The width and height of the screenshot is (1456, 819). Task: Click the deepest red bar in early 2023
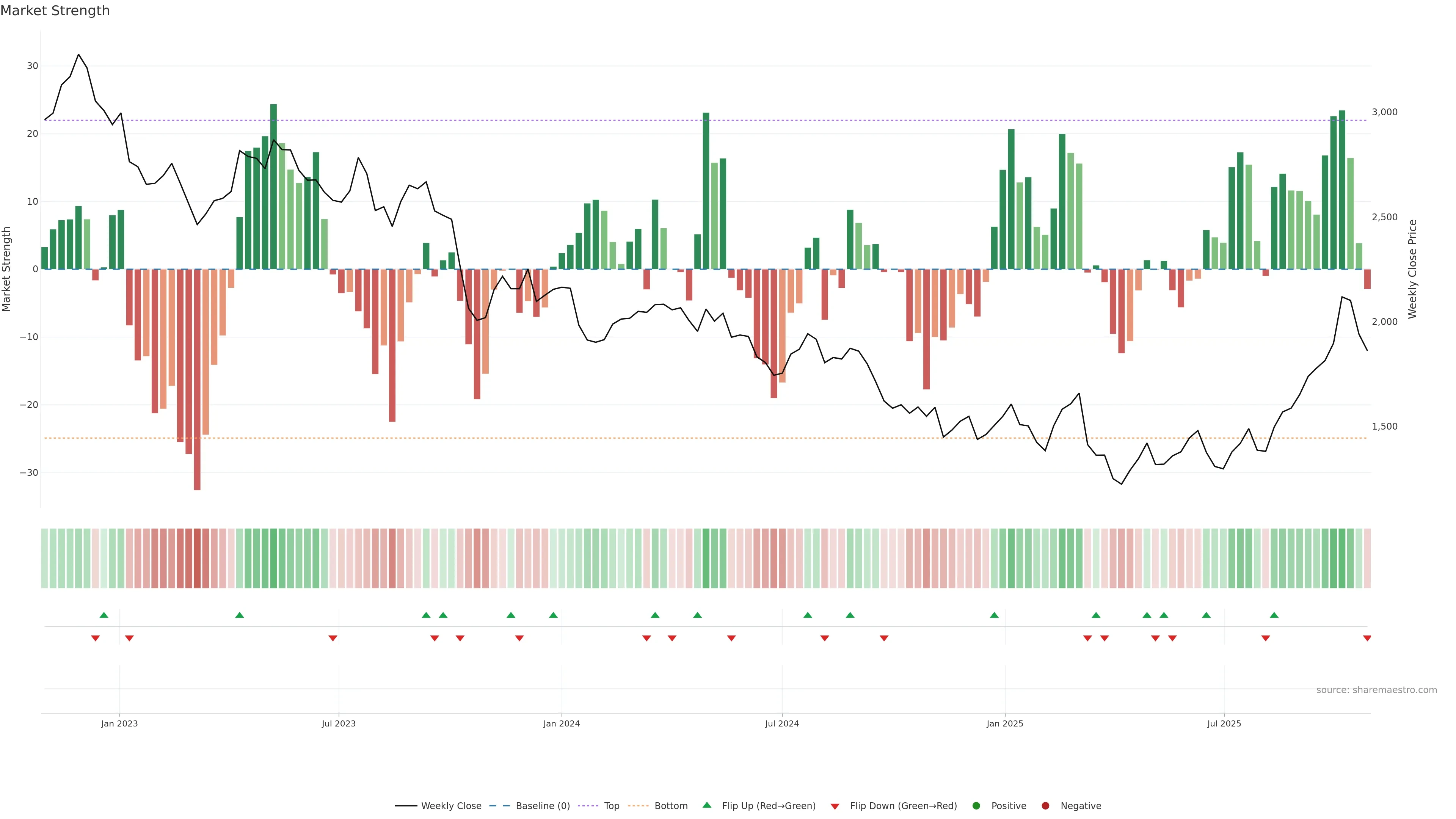(x=197, y=379)
